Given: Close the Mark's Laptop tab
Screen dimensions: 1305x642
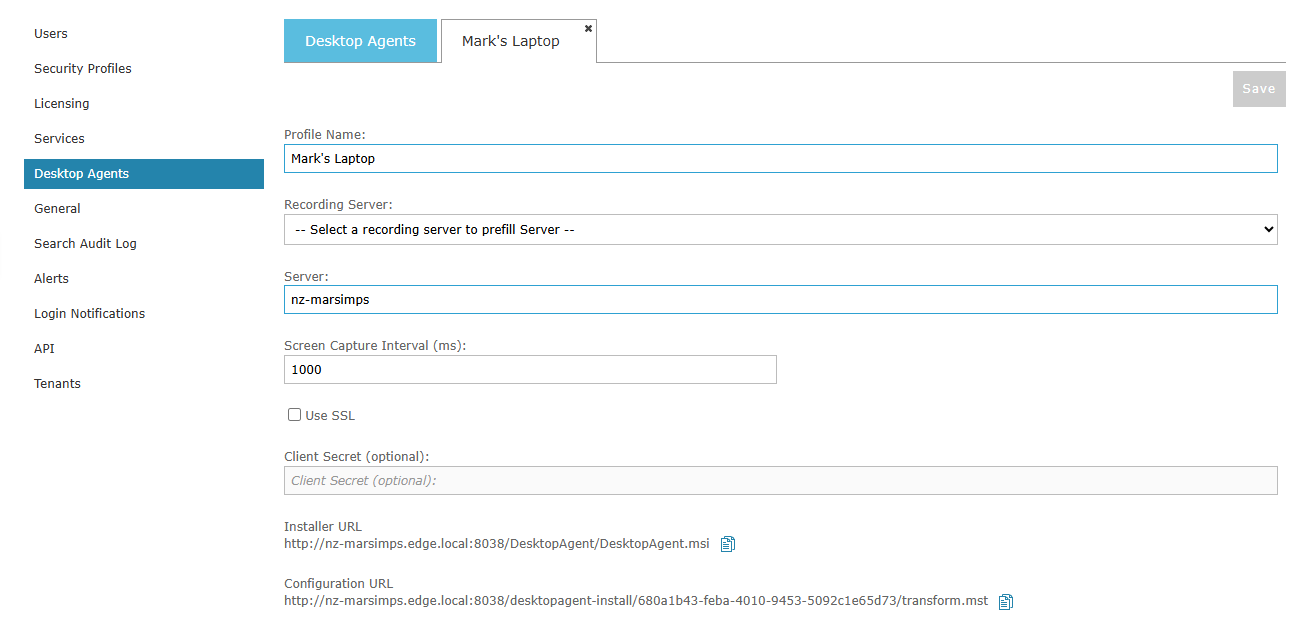Looking at the screenshot, I should (588, 28).
